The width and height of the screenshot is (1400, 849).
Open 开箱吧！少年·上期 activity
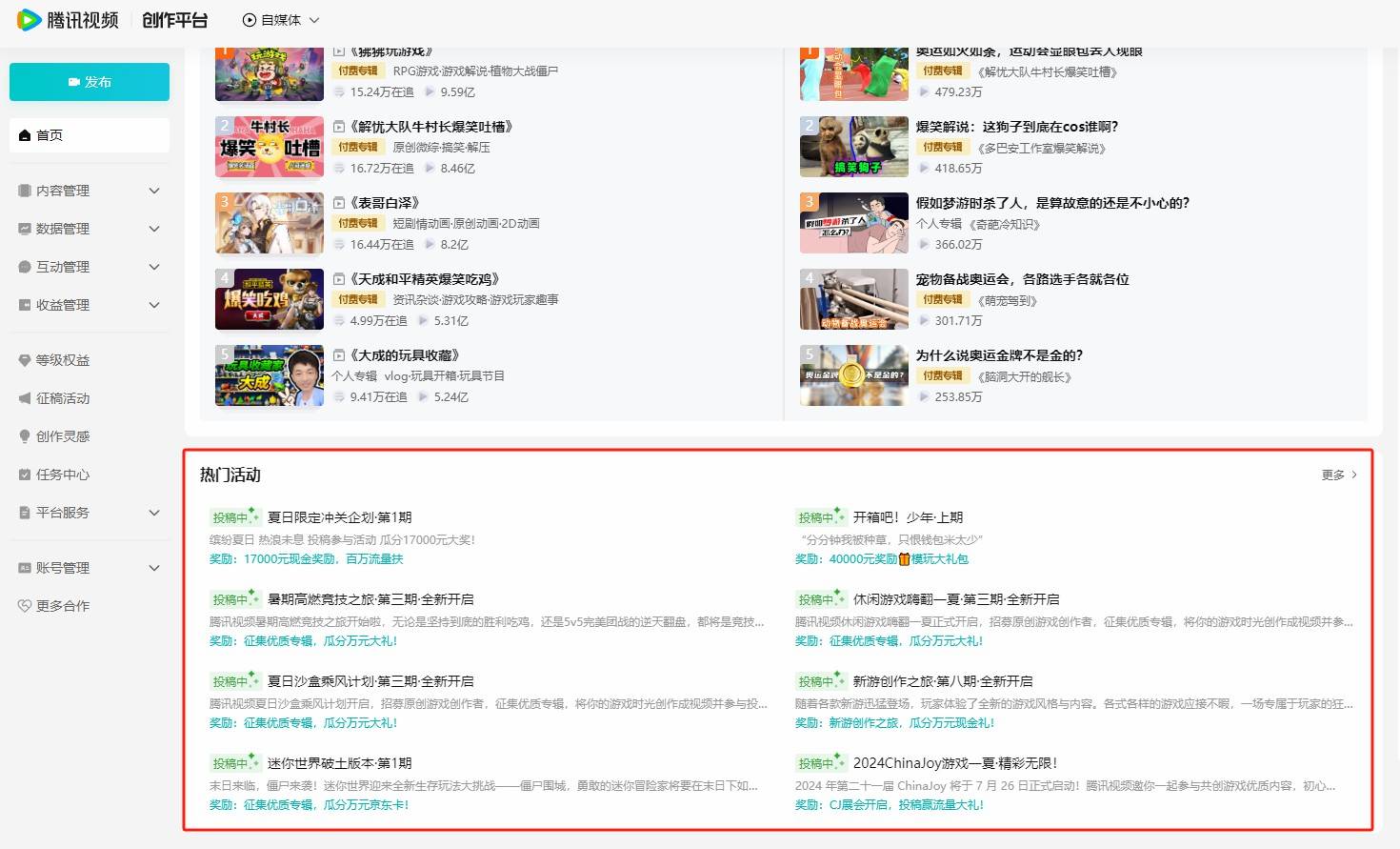pyautogui.click(x=908, y=517)
